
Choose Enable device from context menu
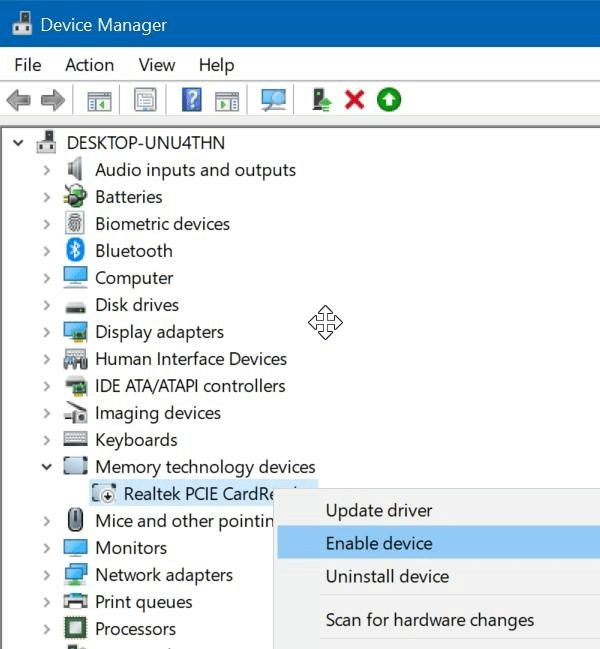[x=379, y=544]
